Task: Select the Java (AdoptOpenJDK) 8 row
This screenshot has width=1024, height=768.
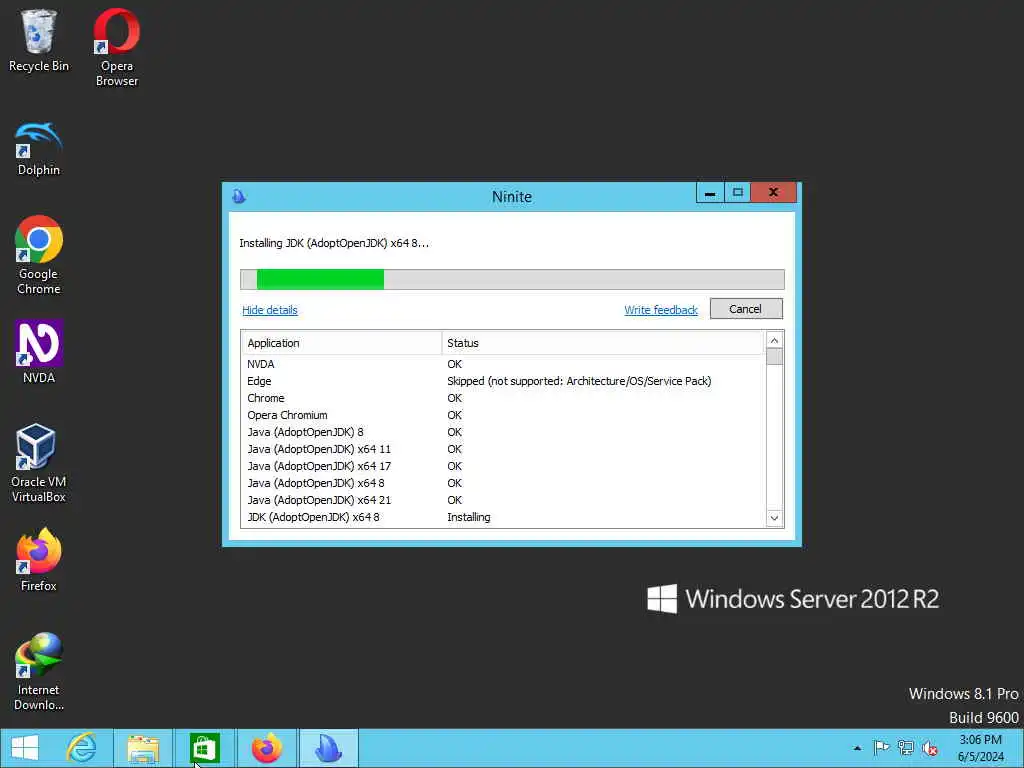Action: 503,432
